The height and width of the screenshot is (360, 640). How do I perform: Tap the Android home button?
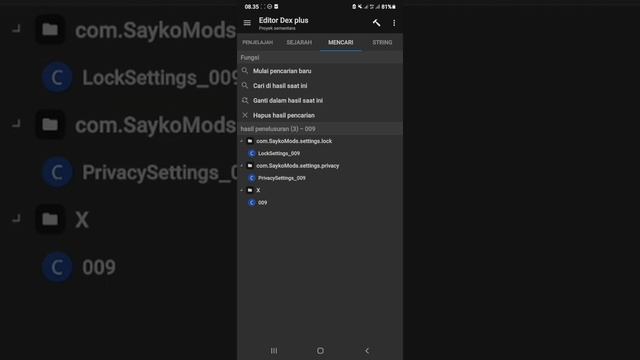320,351
